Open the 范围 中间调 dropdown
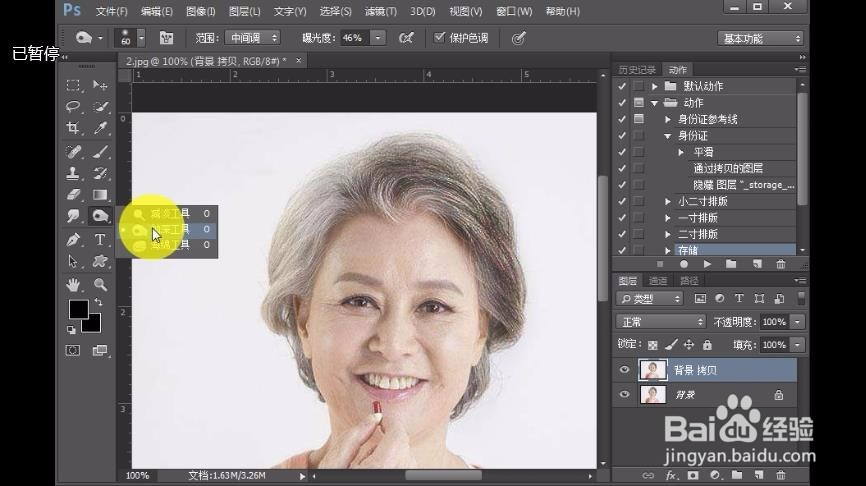Screen dimensions: 866x486 [252, 38]
